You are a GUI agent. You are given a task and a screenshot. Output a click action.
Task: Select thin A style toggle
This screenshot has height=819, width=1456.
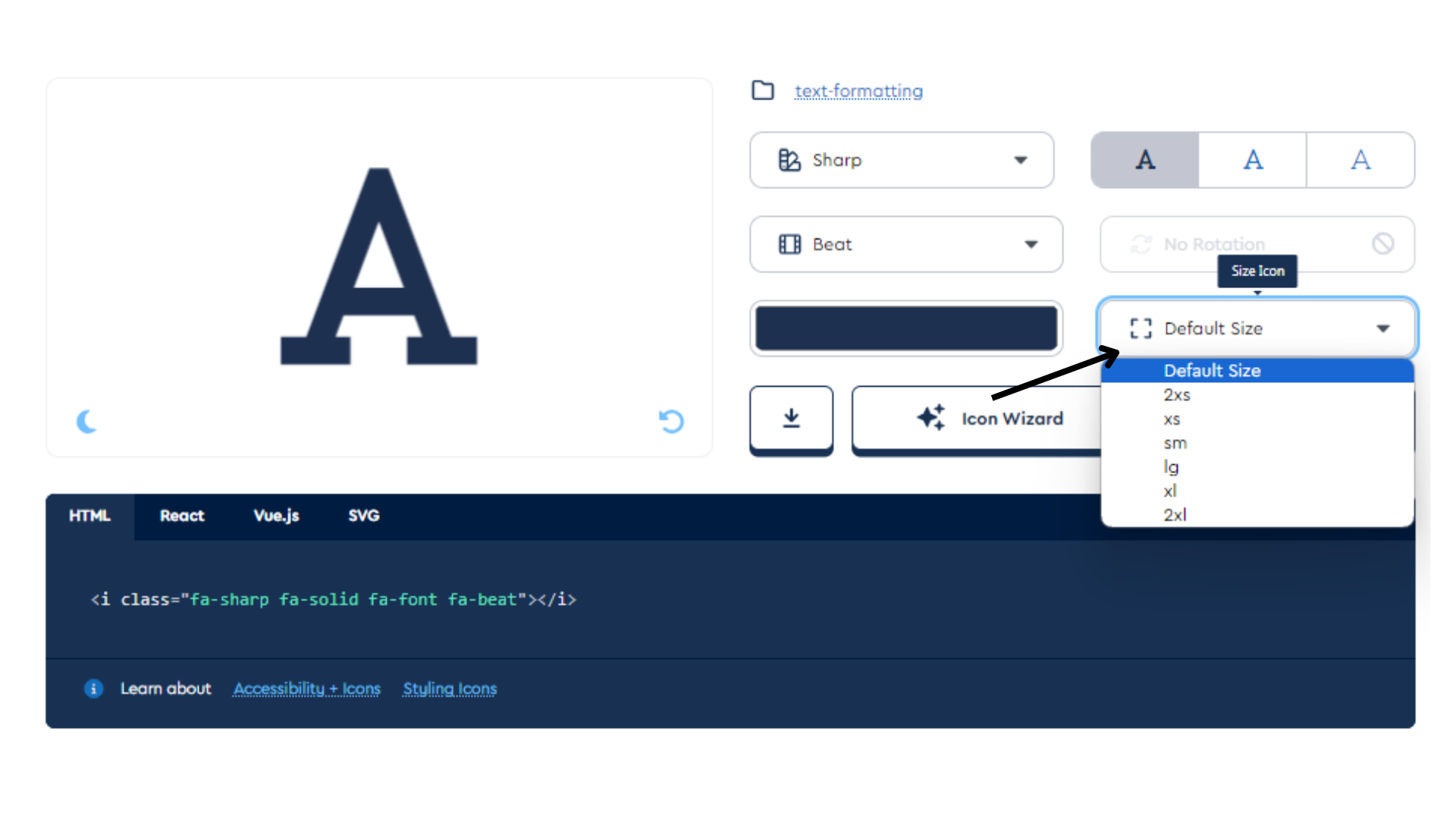coord(1360,159)
